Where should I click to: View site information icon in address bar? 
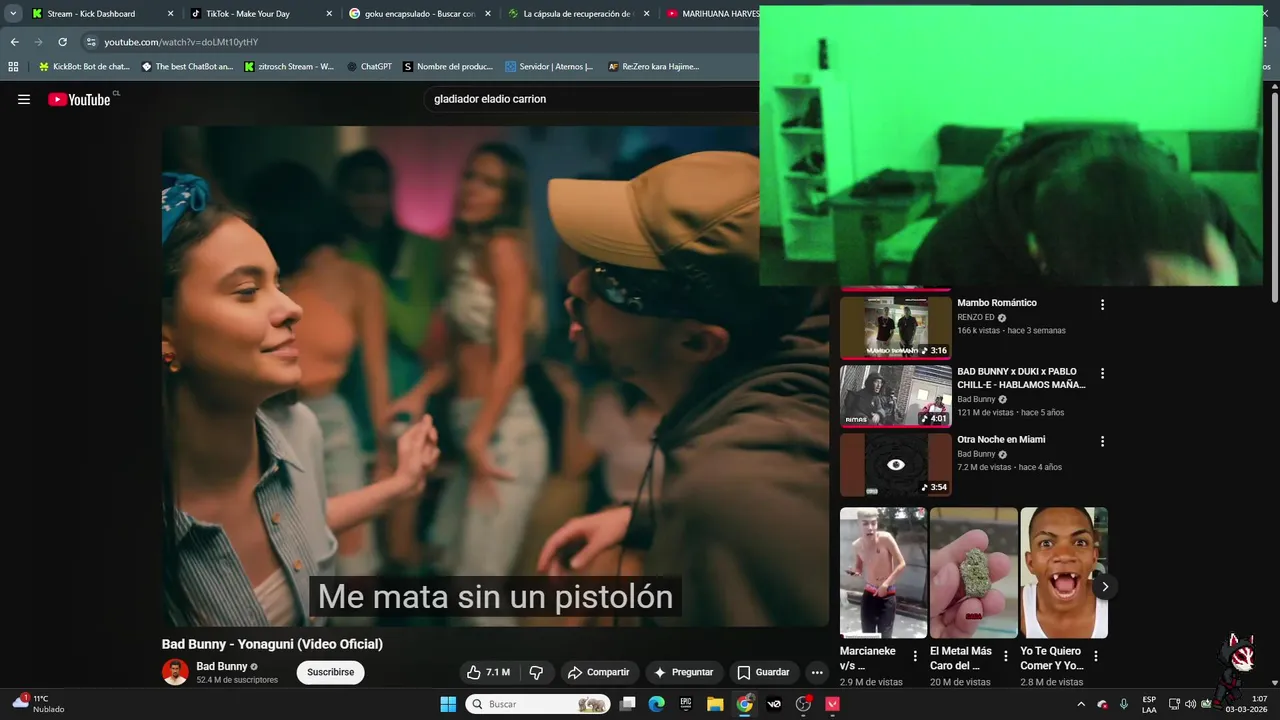click(x=91, y=42)
